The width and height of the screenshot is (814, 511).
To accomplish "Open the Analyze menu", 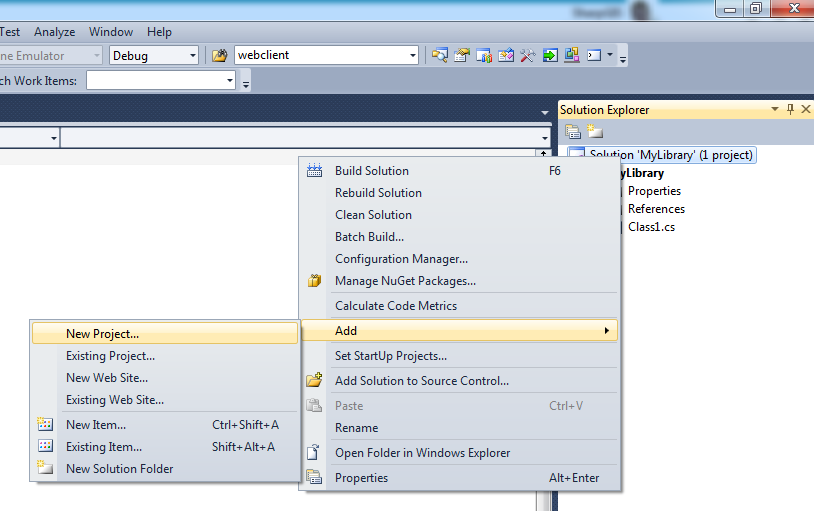I will pos(55,32).
